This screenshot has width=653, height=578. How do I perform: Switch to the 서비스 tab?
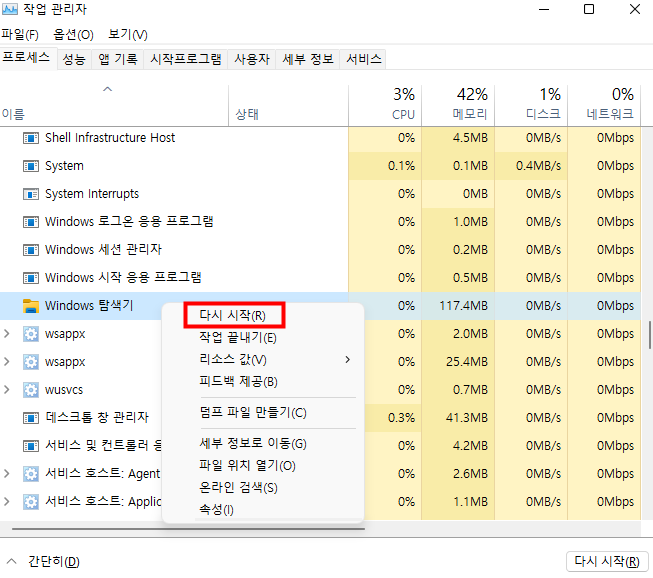tap(364, 59)
